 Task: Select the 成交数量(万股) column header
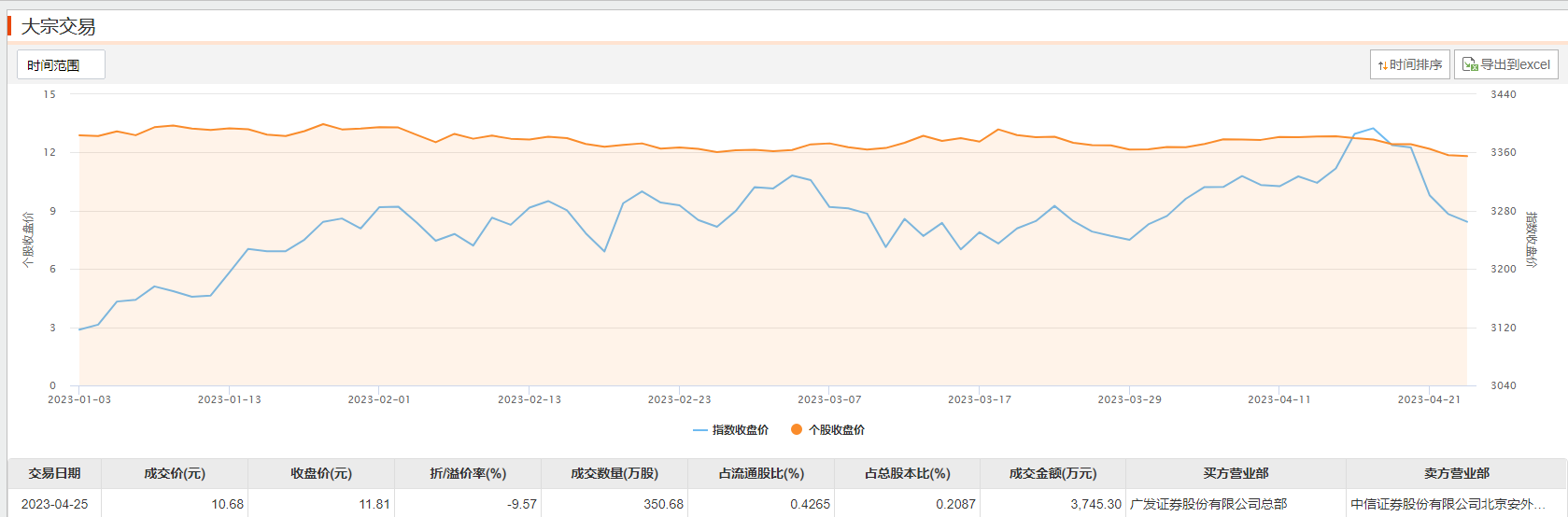(x=614, y=473)
